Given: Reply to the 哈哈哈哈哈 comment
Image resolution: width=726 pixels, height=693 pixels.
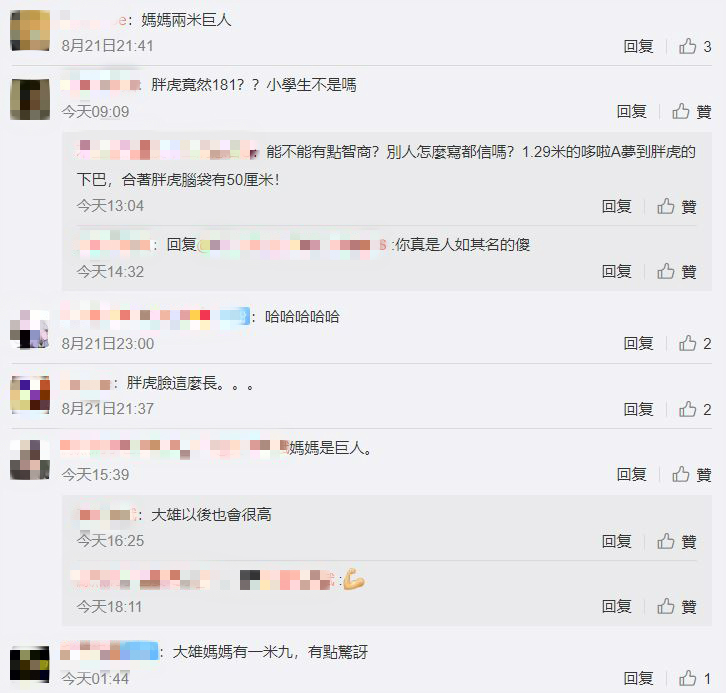Looking at the screenshot, I should (638, 343).
